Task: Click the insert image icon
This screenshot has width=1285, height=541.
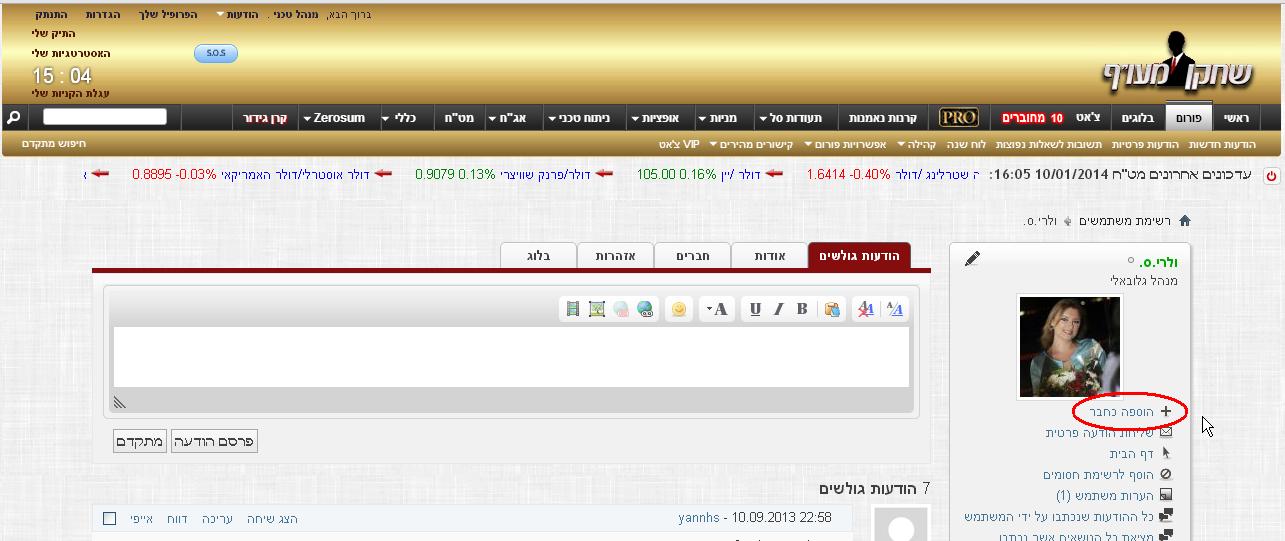Action: 597,309
